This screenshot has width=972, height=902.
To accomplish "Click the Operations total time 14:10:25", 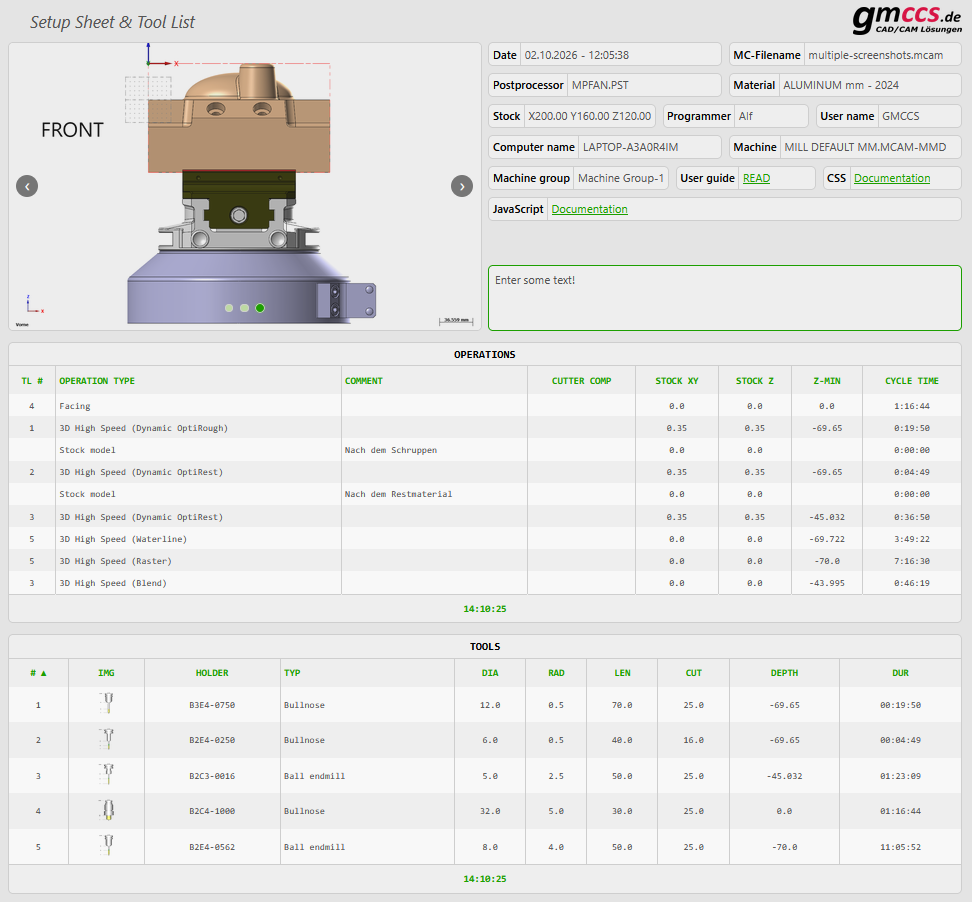I will [x=485, y=609].
